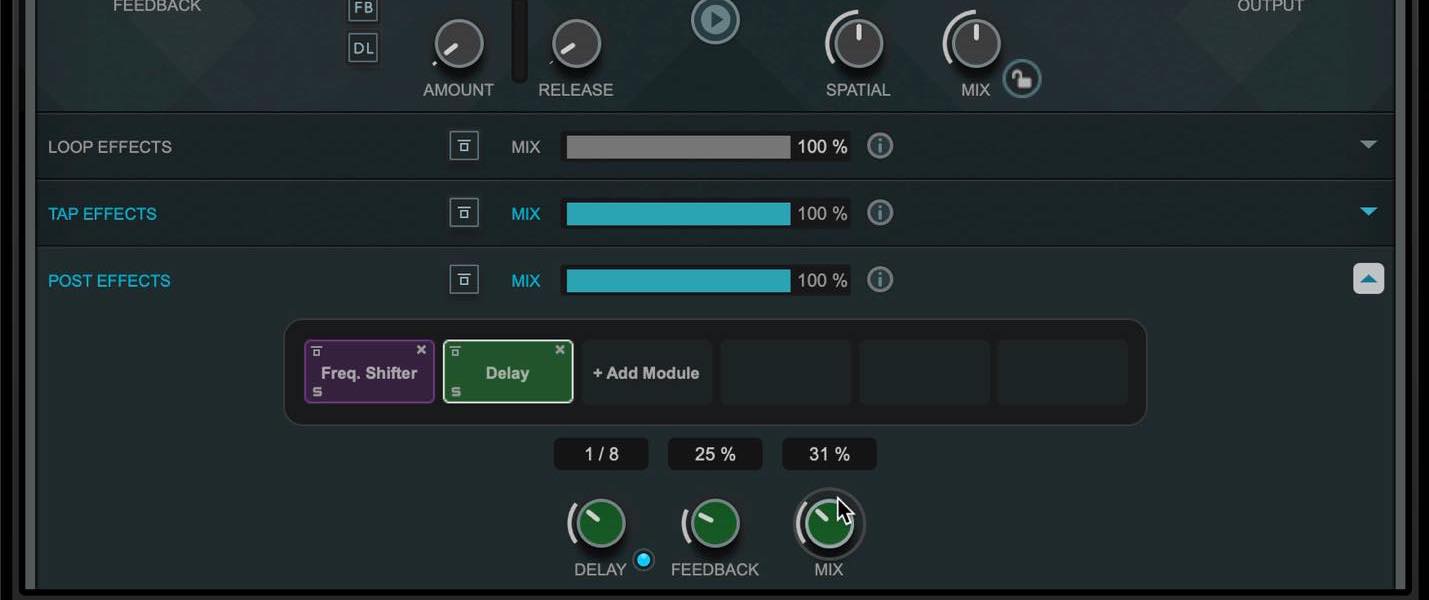Click the 1 / 8 delay value field
Screen dimensions: 1429x600
coord(601,454)
